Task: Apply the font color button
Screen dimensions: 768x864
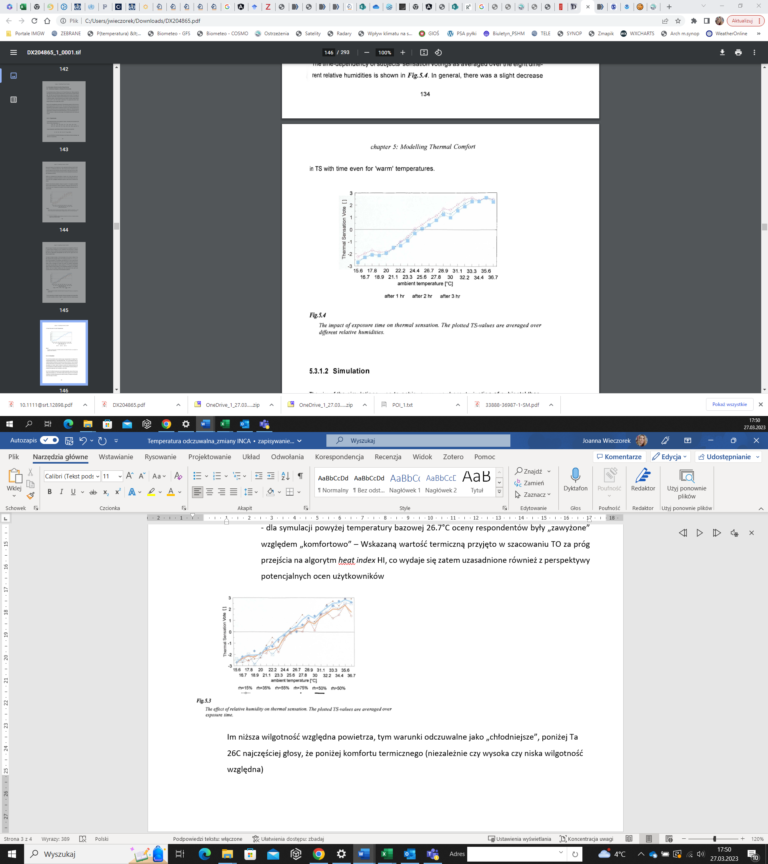Action: [171, 492]
